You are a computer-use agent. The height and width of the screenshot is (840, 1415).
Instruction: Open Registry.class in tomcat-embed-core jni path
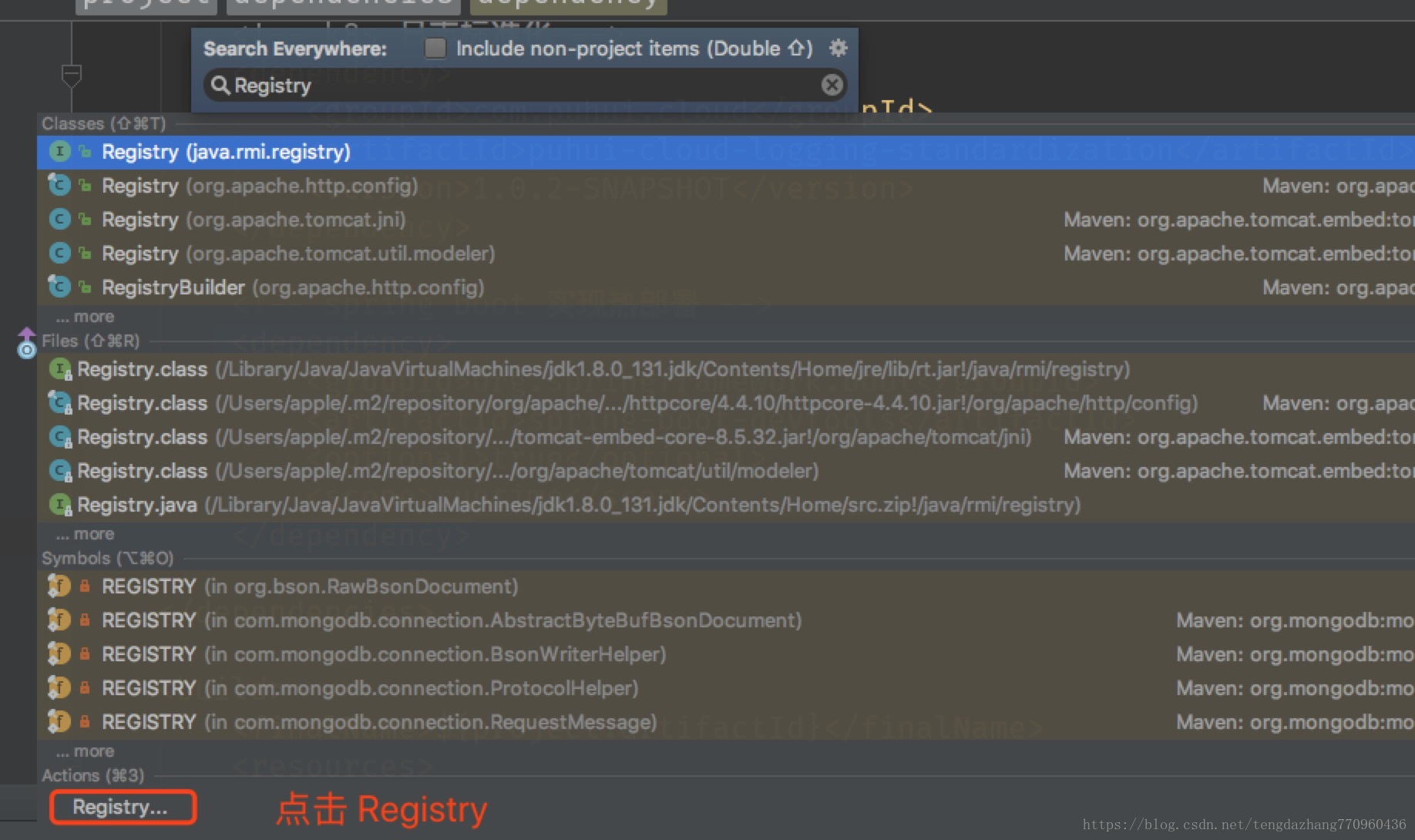(x=725, y=437)
